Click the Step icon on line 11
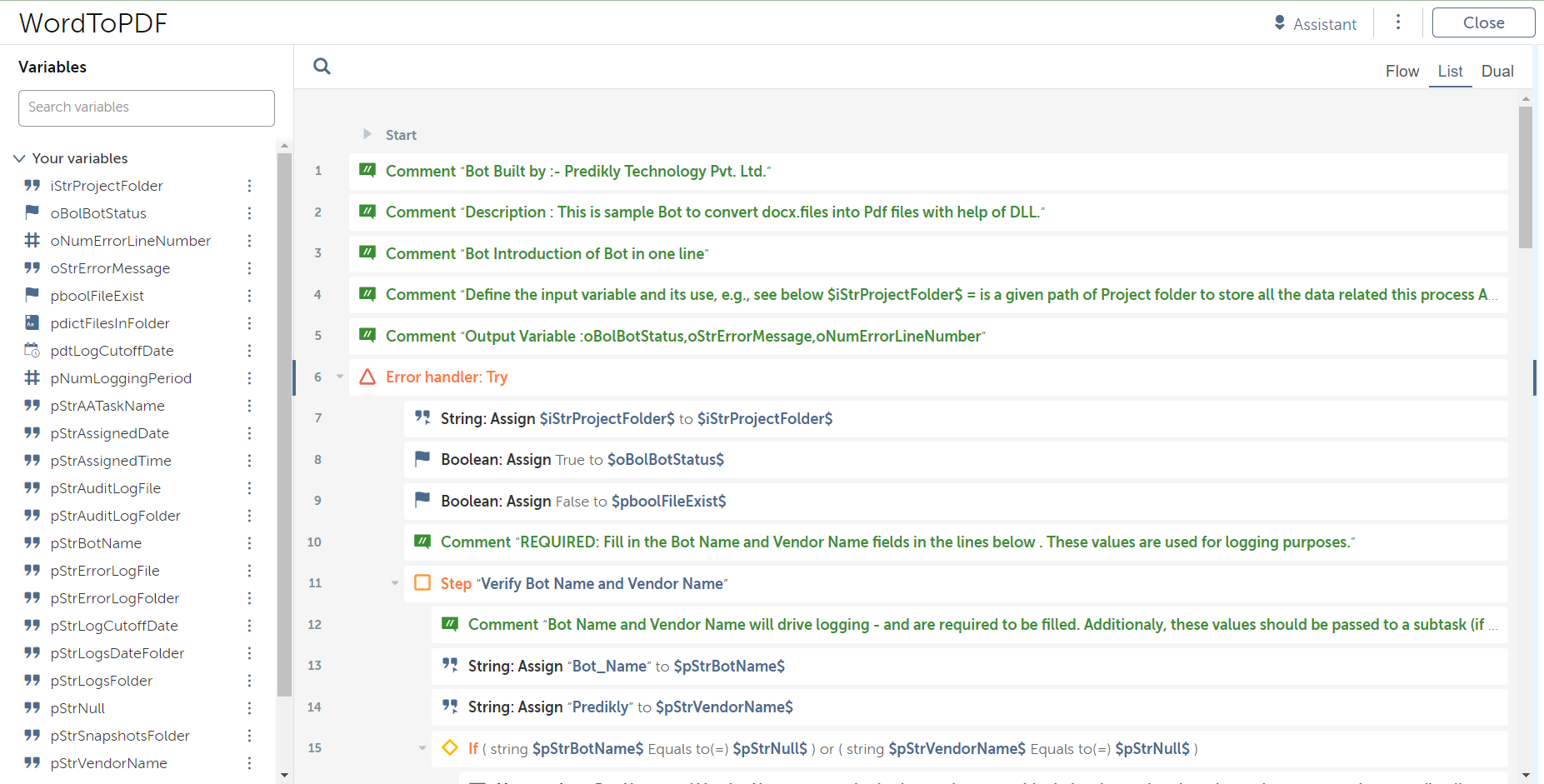This screenshot has width=1544, height=784. [x=422, y=583]
